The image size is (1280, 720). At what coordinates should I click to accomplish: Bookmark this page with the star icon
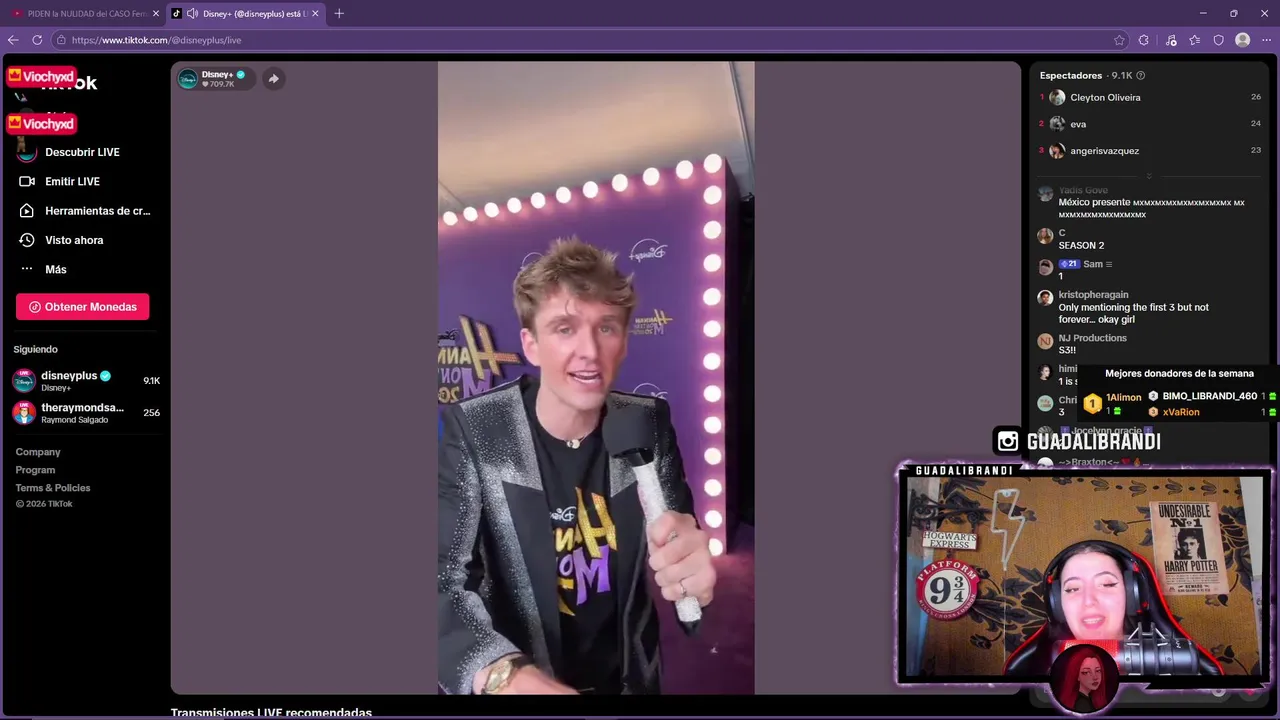(x=1119, y=40)
